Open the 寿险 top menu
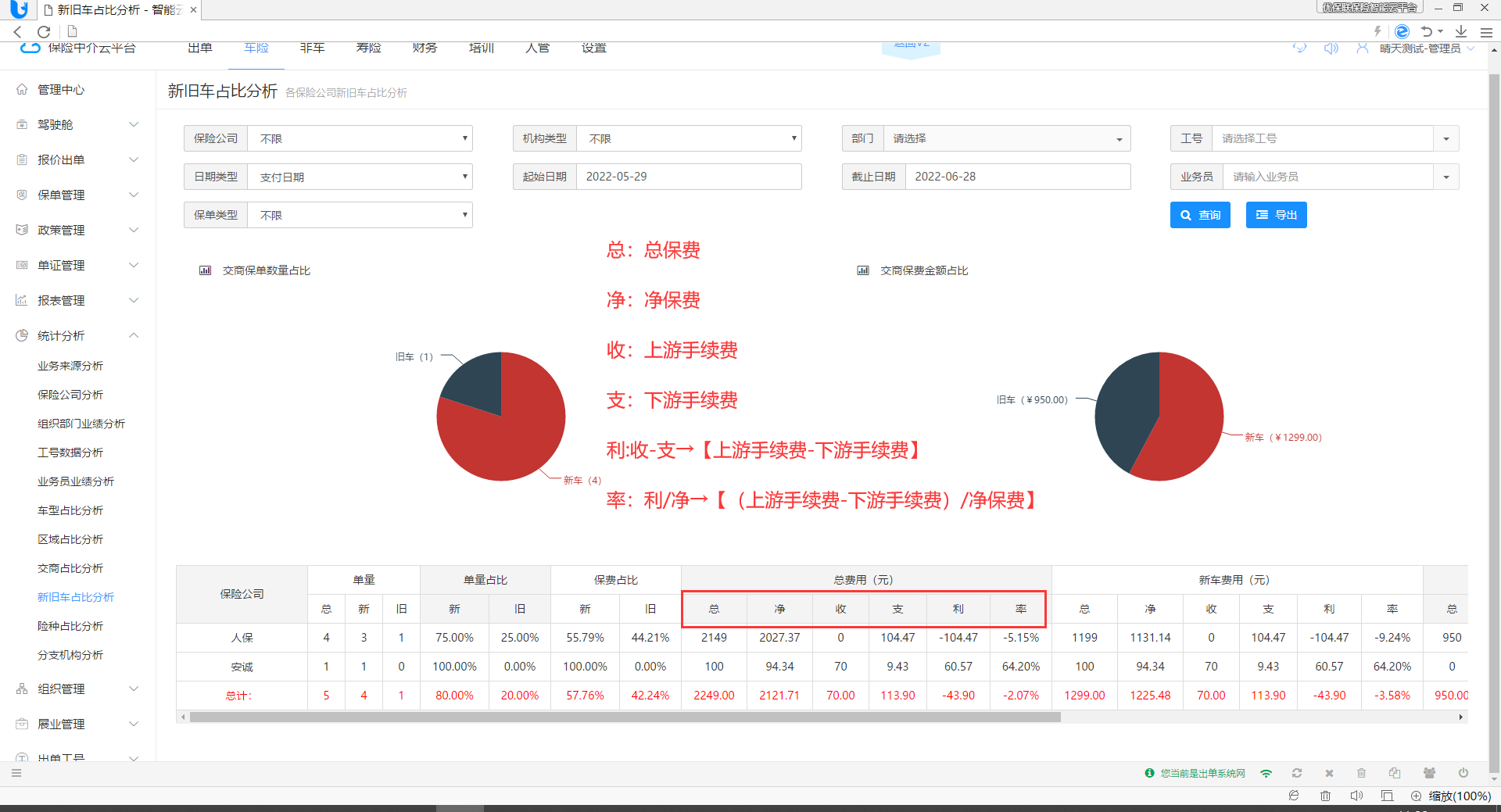Image resolution: width=1501 pixels, height=812 pixels. point(369,48)
